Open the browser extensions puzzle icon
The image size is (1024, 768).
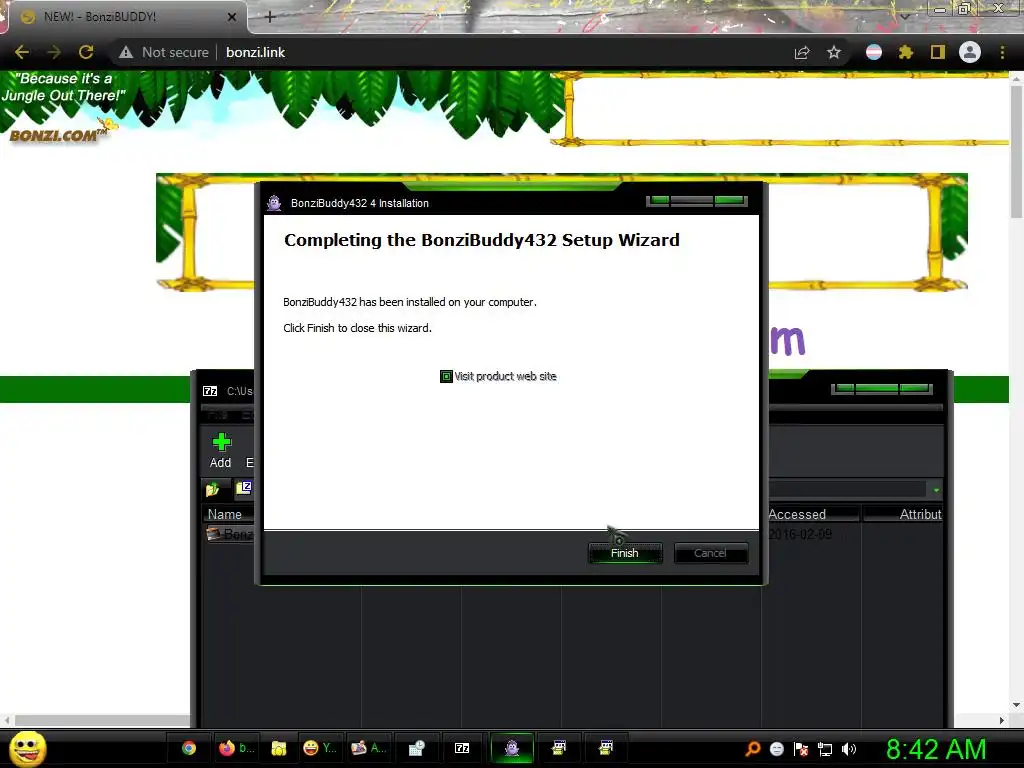906,52
